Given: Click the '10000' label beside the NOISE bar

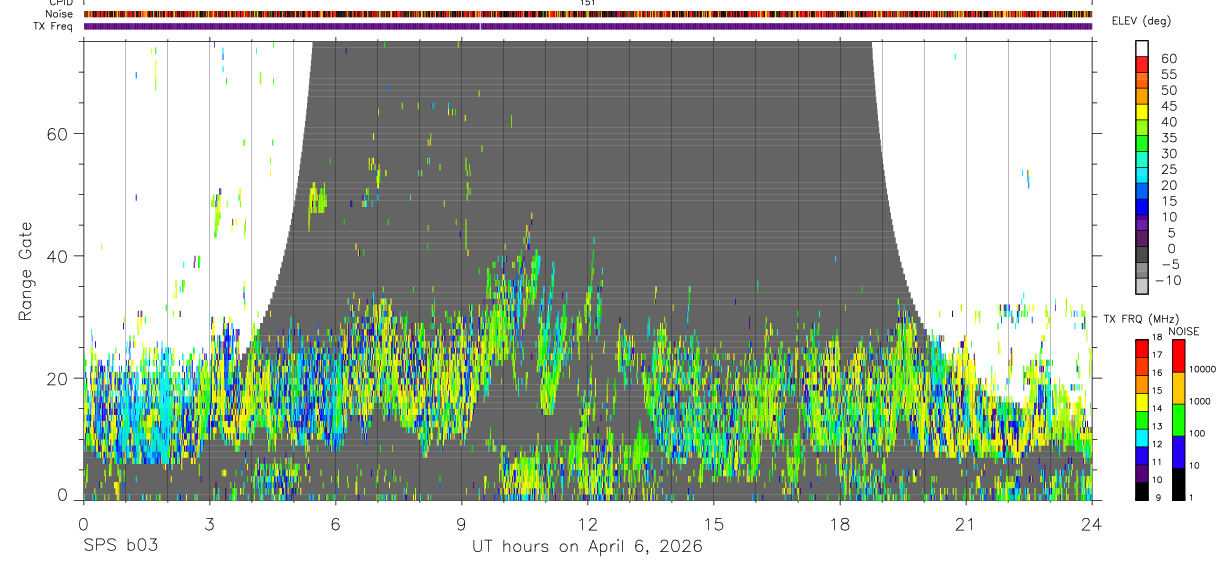Looking at the screenshot, I should (x=1202, y=369).
